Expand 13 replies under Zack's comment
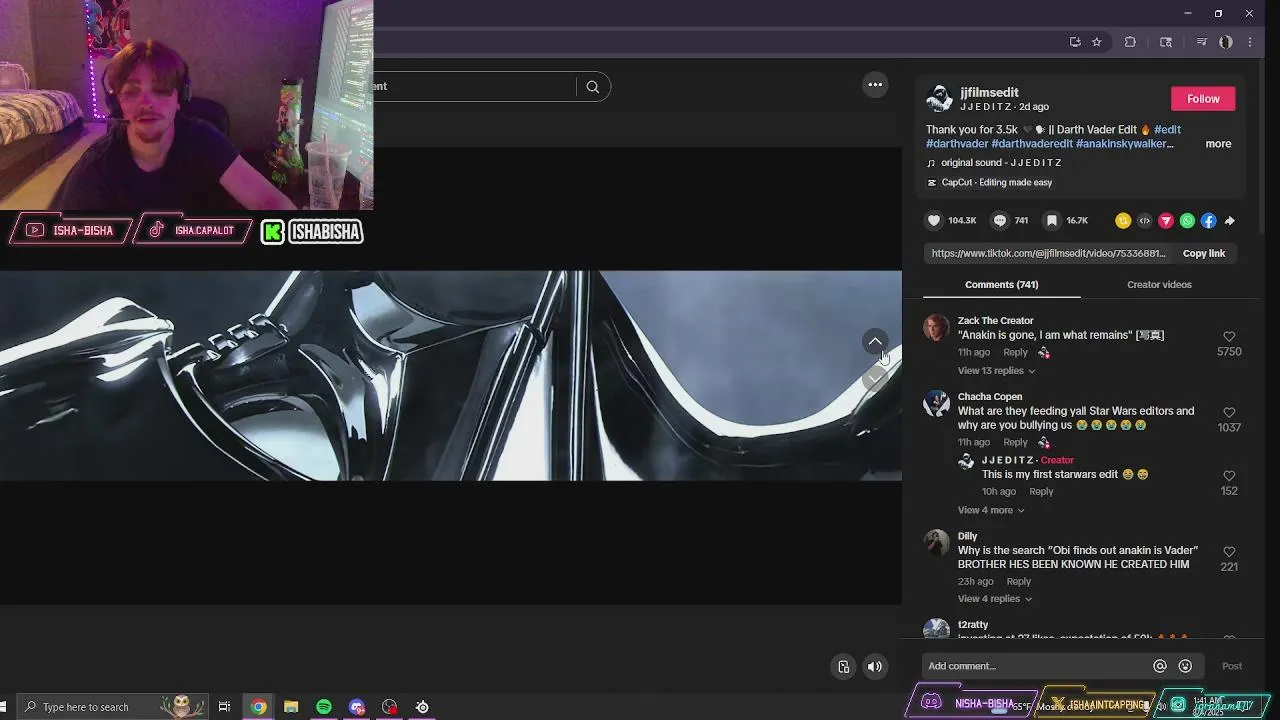 996,371
